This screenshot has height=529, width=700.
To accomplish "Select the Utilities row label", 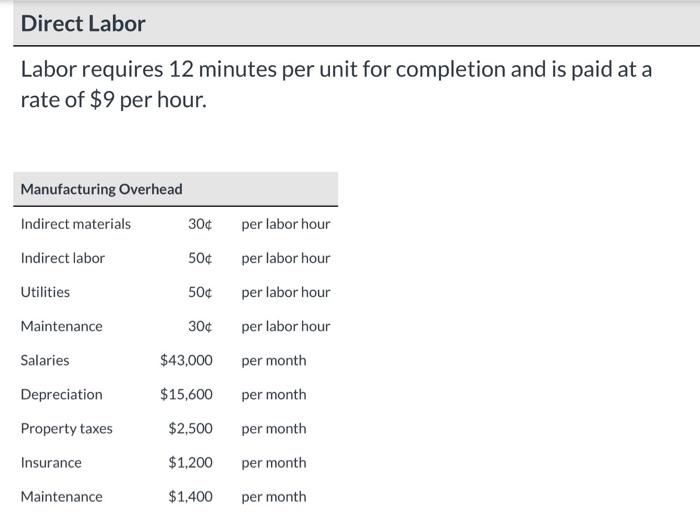I will tap(45, 292).
